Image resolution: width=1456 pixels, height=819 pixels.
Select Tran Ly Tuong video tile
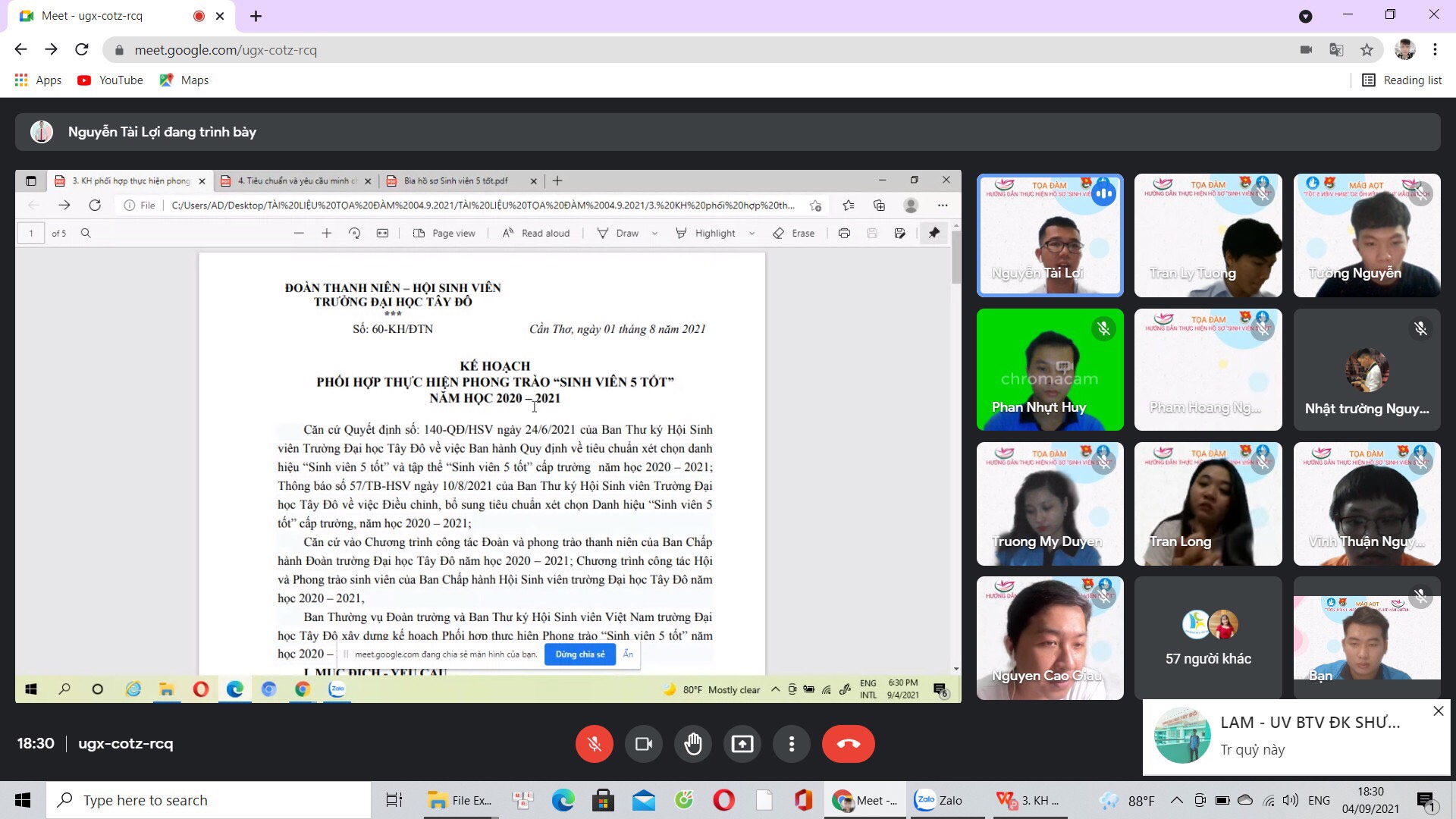pyautogui.click(x=1208, y=235)
